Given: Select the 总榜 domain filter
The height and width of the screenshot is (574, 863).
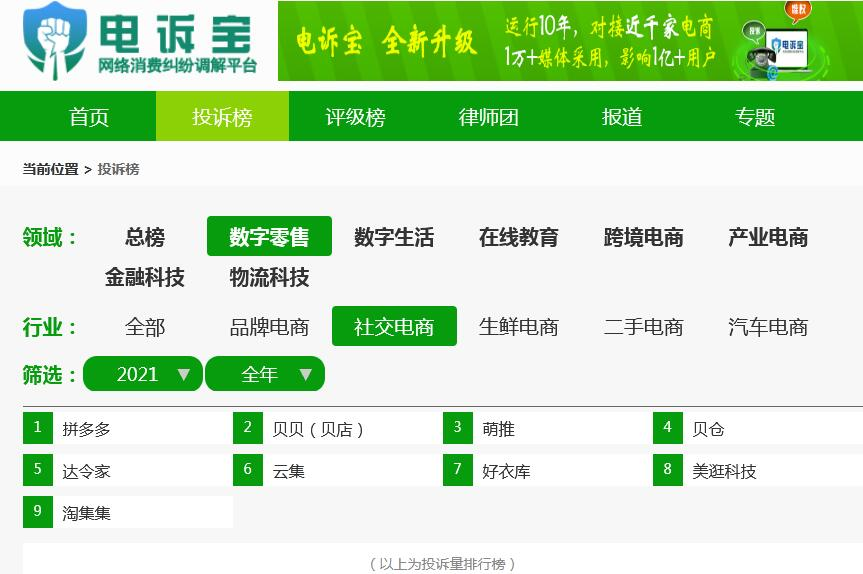Looking at the screenshot, I should [x=145, y=237].
